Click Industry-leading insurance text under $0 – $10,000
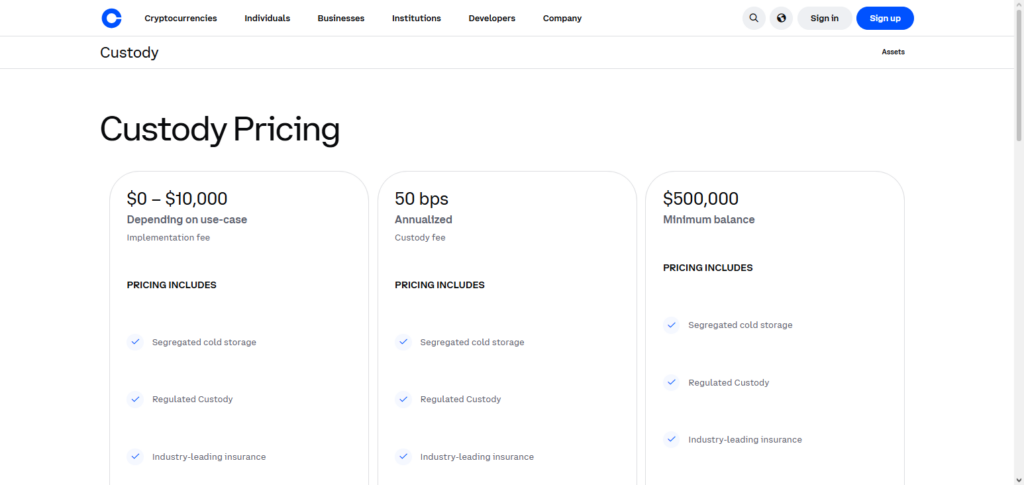Screen dimensions: 1024x485 point(209,457)
